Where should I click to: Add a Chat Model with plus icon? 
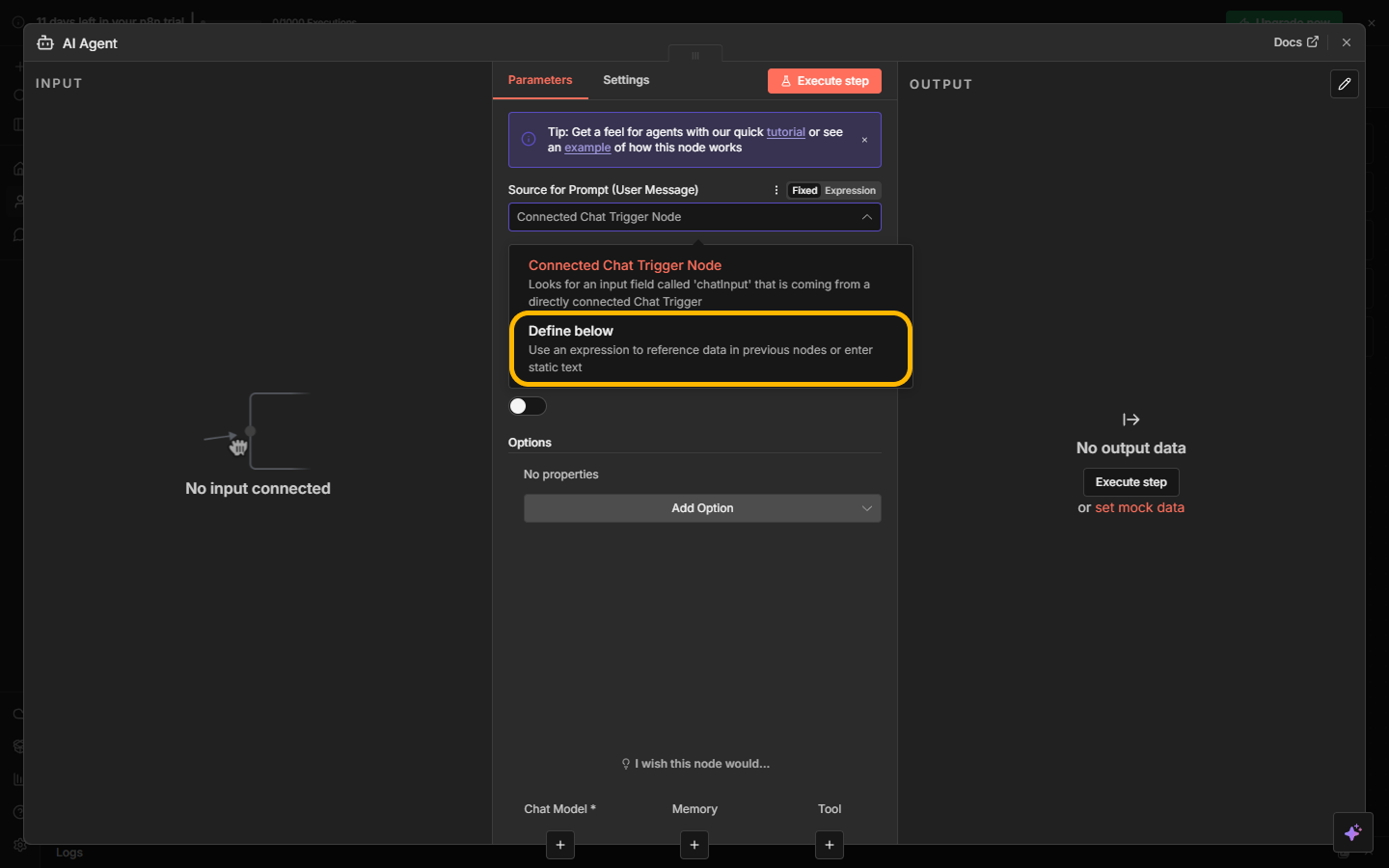pyautogui.click(x=560, y=845)
